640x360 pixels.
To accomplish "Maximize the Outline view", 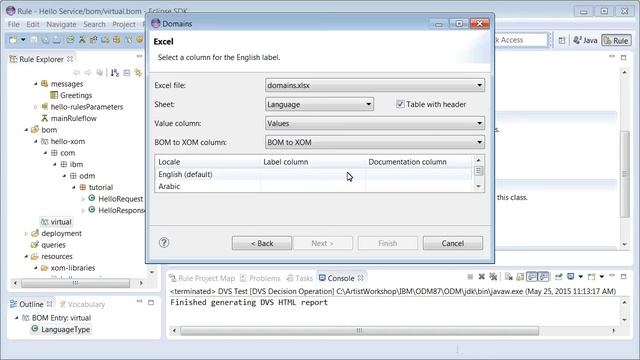I will [x=151, y=302].
